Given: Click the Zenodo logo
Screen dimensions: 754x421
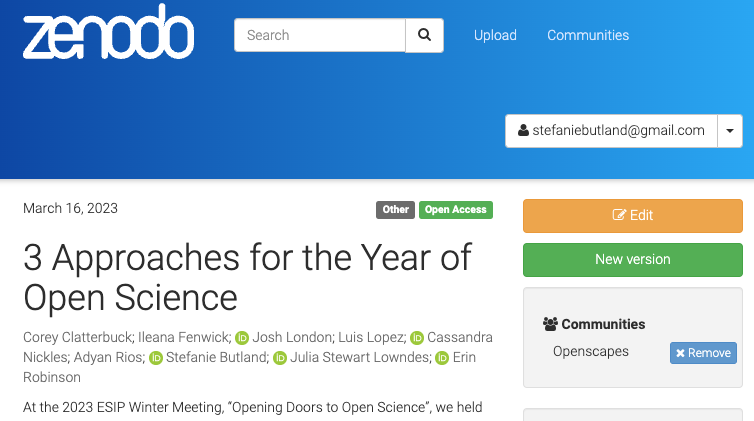Looking at the screenshot, I should pyautogui.click(x=108, y=36).
